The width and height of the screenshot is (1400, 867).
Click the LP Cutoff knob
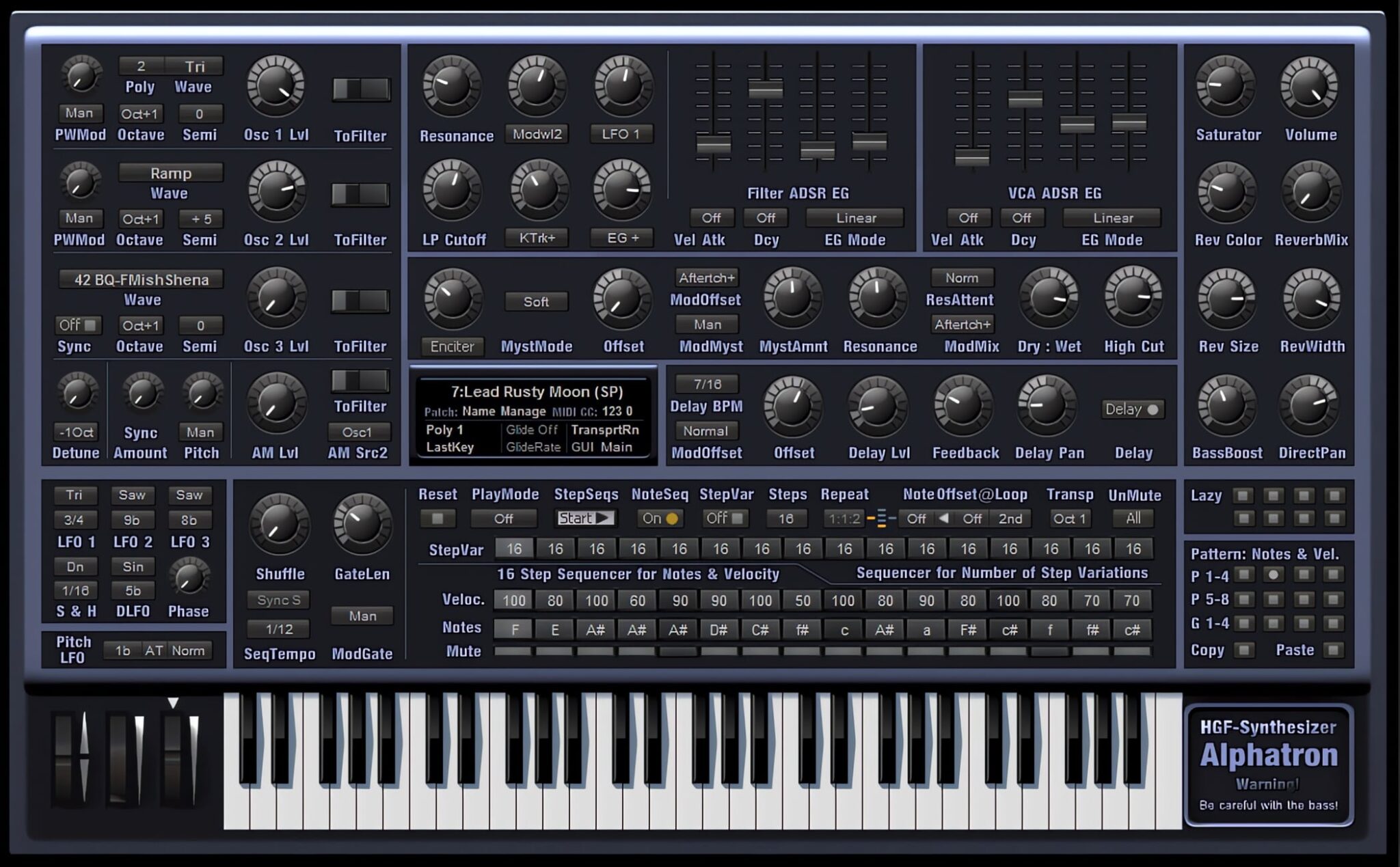tap(452, 191)
